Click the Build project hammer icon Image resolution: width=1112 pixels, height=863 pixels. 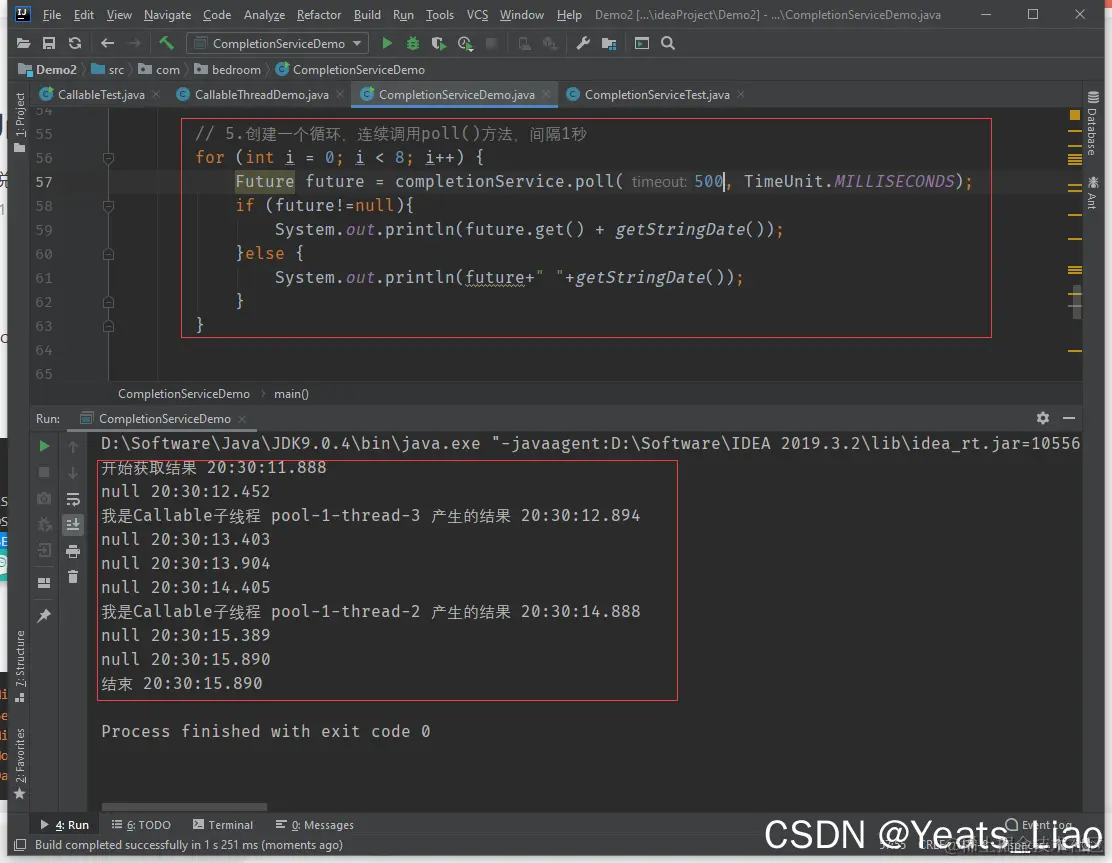click(x=166, y=43)
